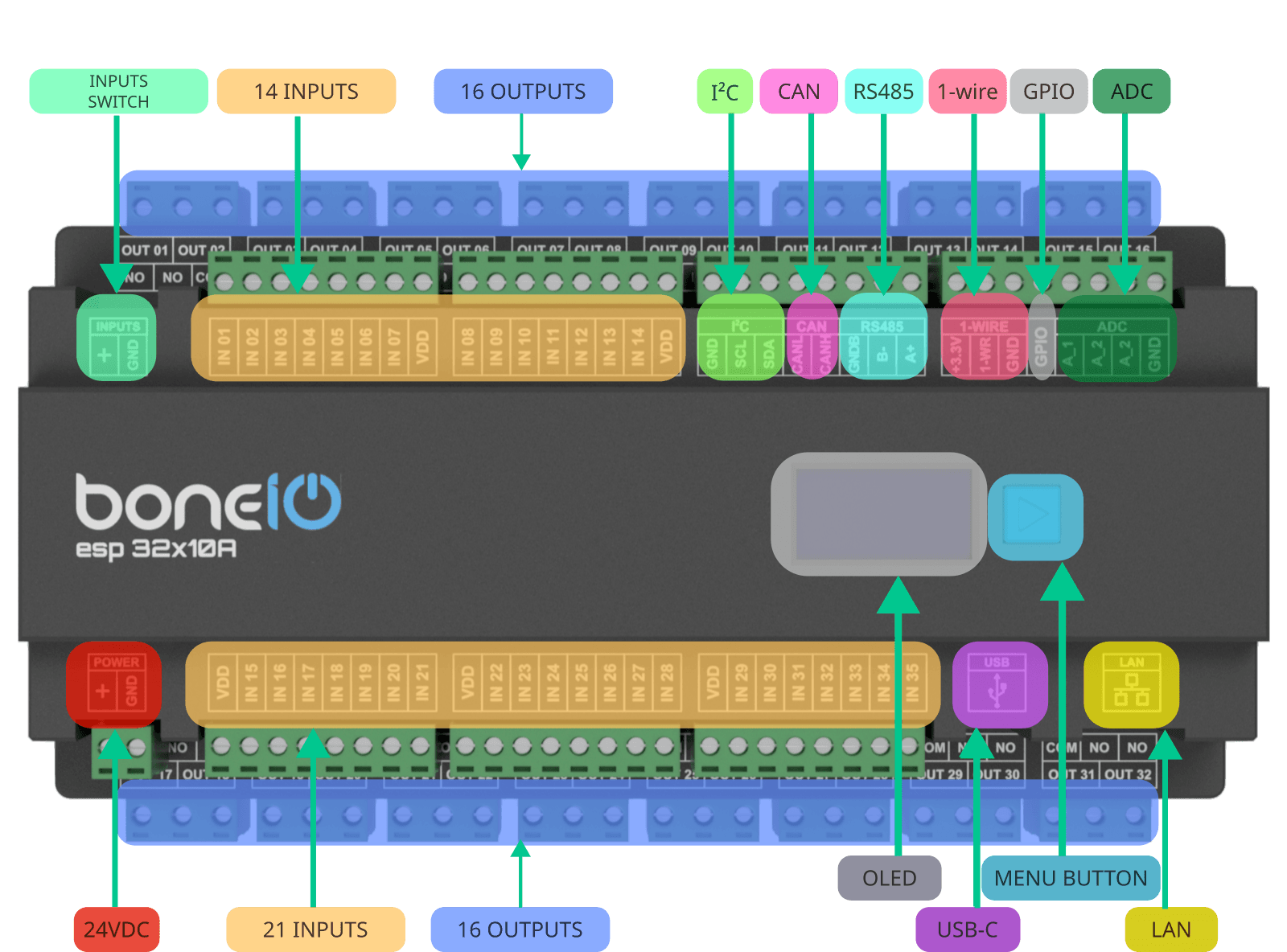Click the OLED display screen on the device
Screen dimensions: 1287x952
[884, 514]
